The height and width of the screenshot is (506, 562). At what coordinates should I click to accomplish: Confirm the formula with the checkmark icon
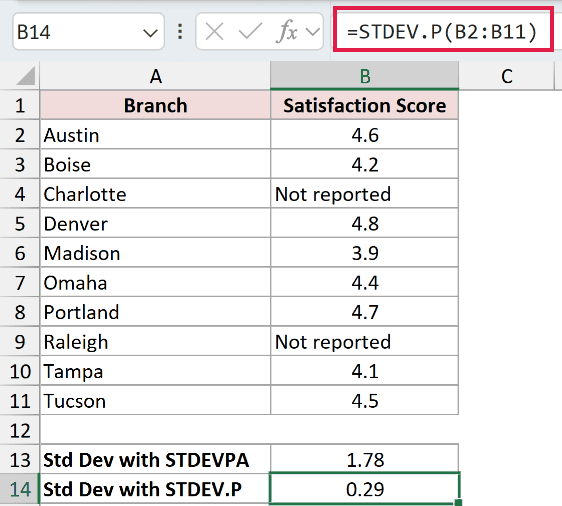[250, 32]
